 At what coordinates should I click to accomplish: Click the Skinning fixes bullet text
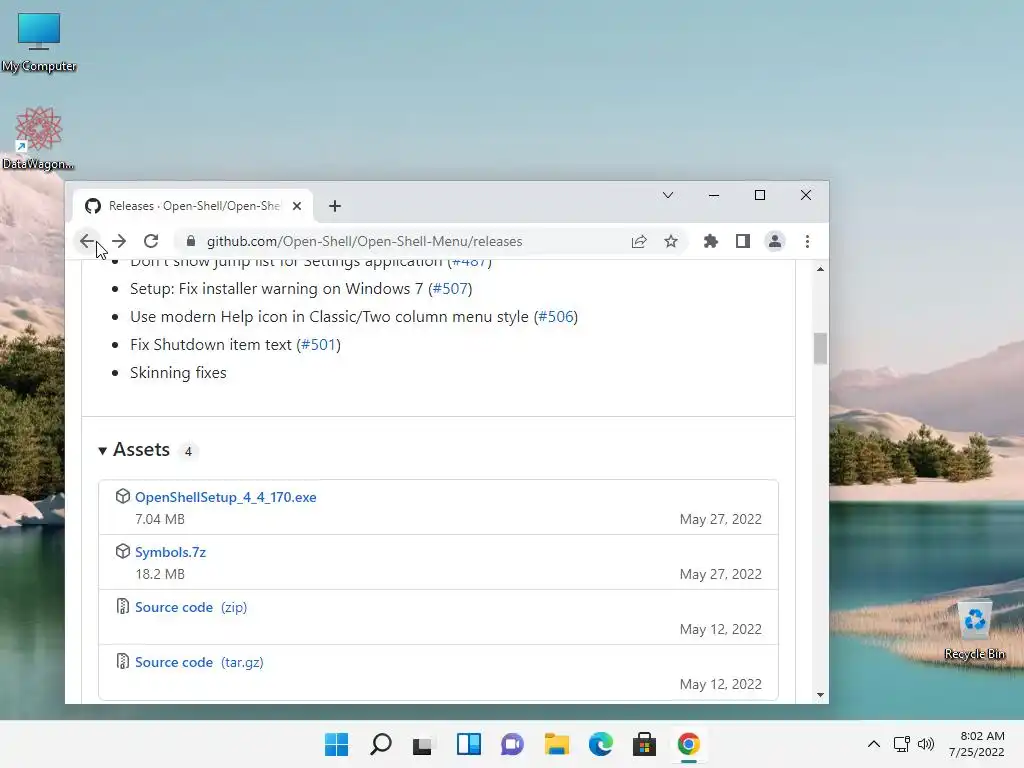point(178,373)
